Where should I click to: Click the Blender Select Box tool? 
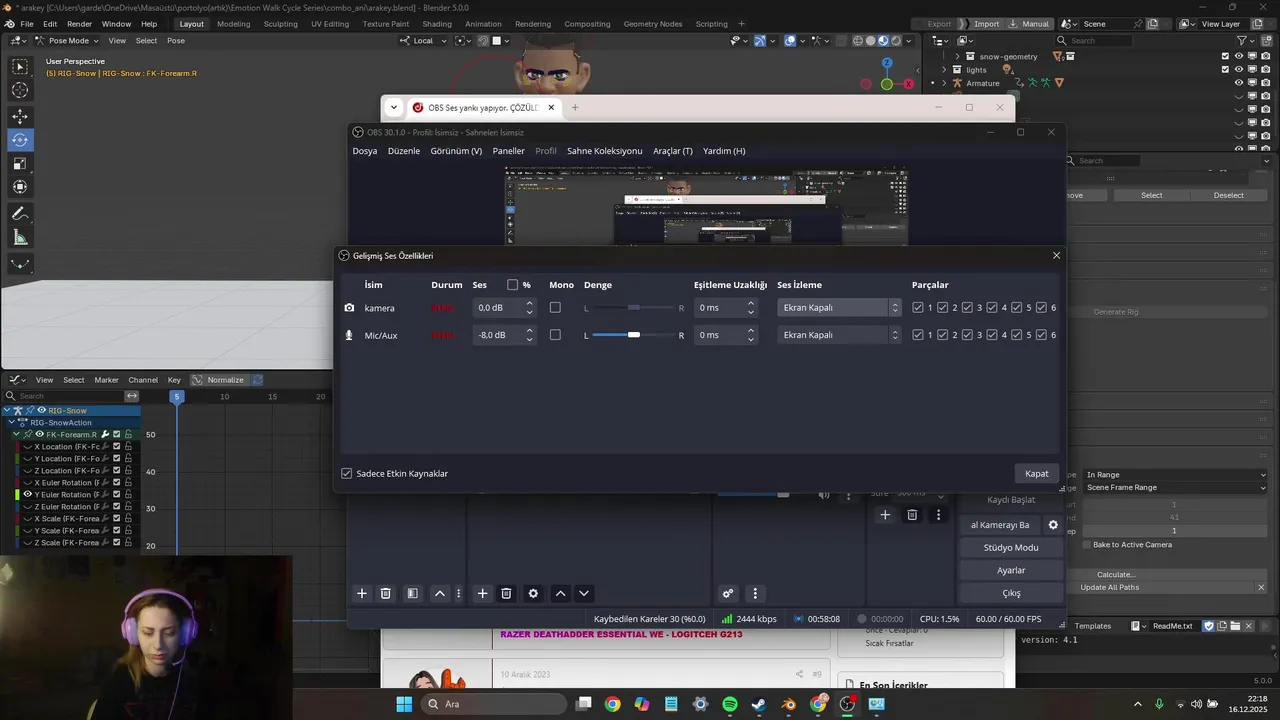(20, 66)
